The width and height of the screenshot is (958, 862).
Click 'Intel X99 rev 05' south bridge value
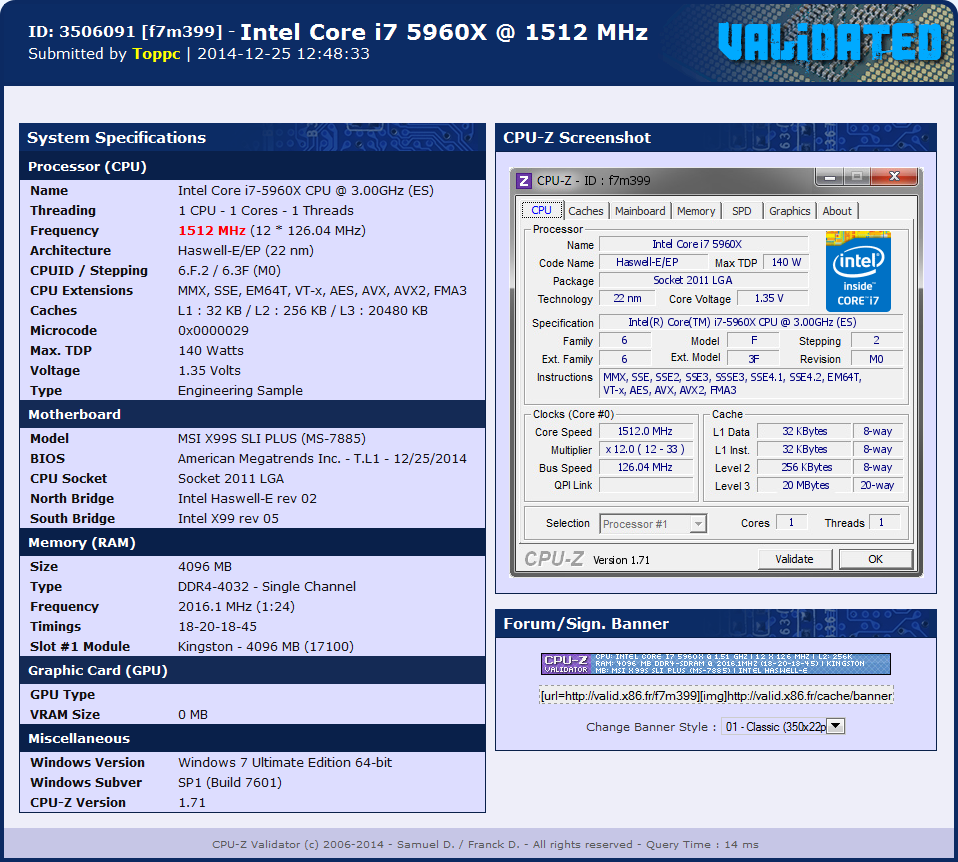pos(228,519)
